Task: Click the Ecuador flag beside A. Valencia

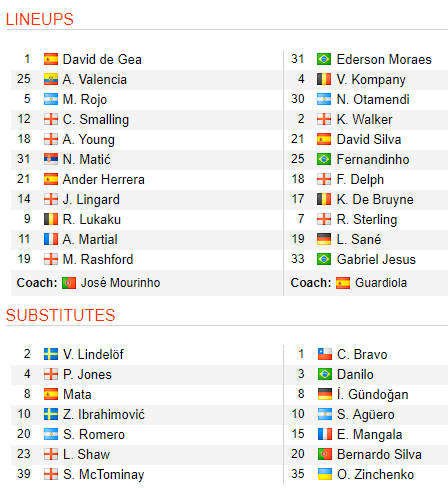Action: click(51, 79)
